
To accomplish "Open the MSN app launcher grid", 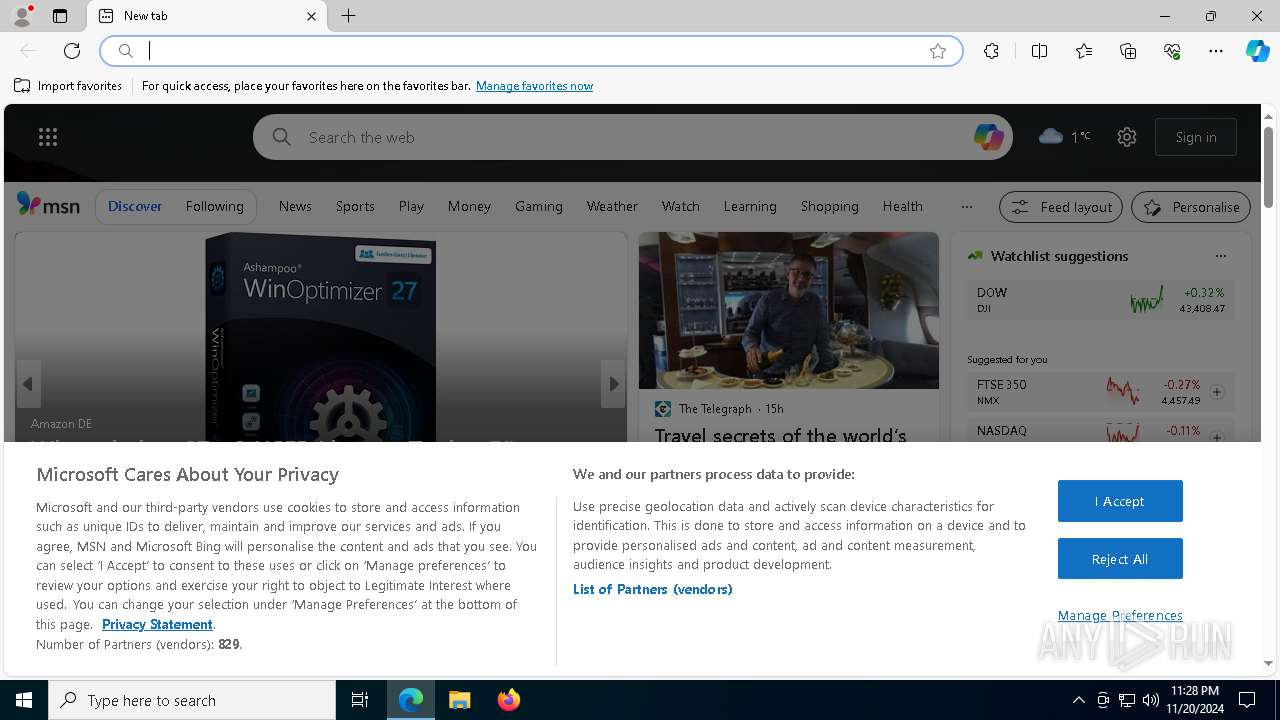I will [x=48, y=137].
